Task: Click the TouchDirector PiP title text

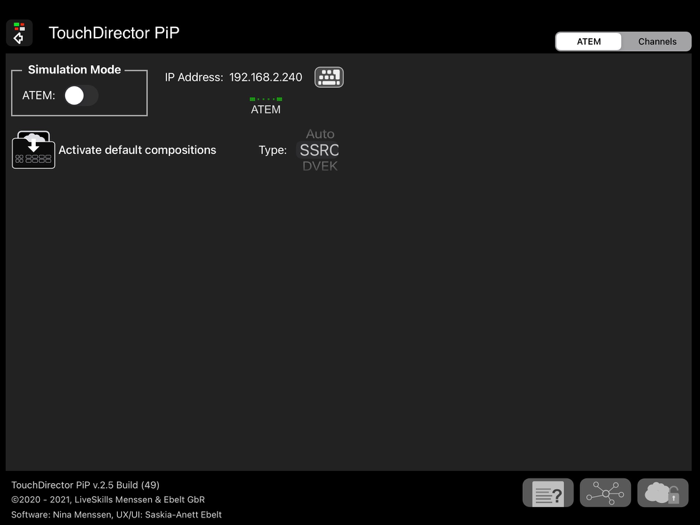Action: [114, 33]
